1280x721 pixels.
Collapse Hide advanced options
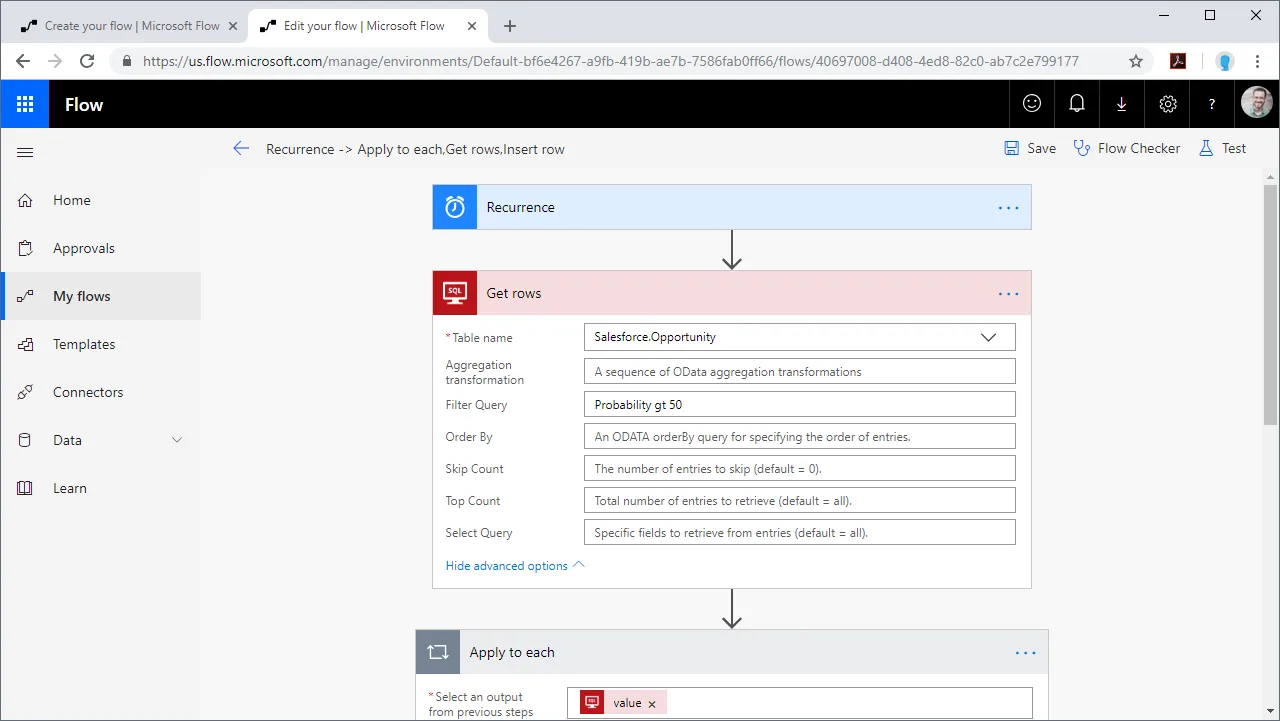point(506,565)
